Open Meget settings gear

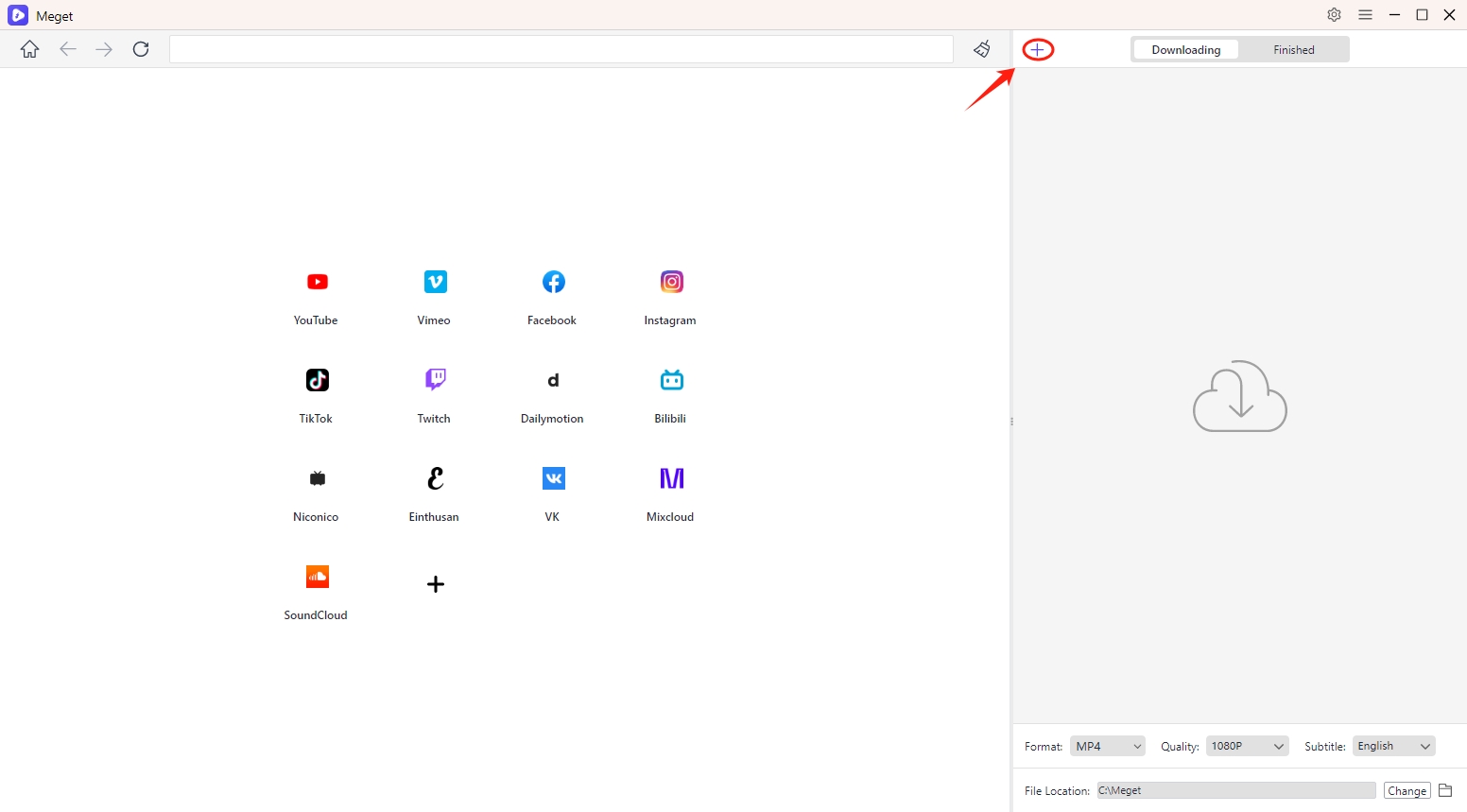[x=1335, y=15]
